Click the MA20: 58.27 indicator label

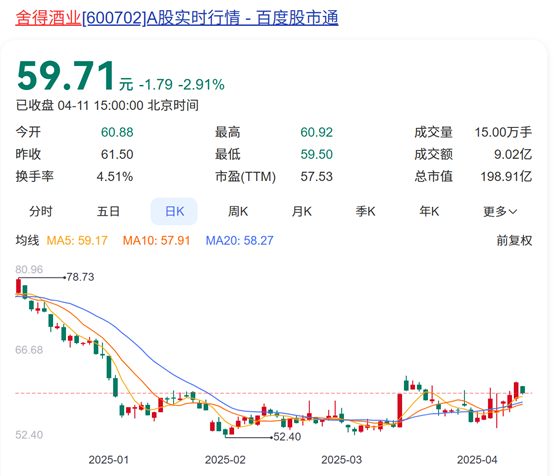click(x=240, y=241)
